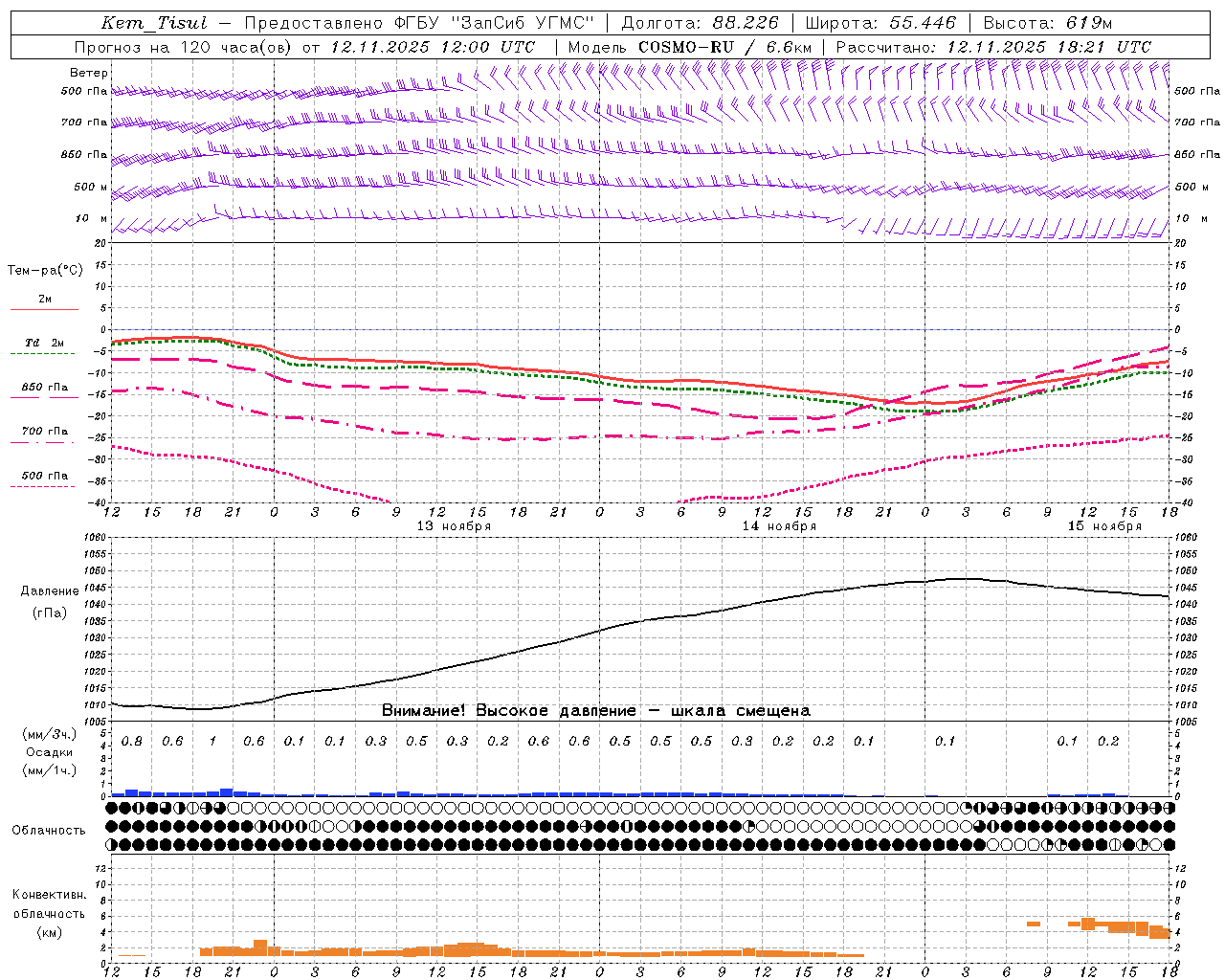Click the high pressure warning text
This screenshot has height=980, width=1225.
point(596,710)
